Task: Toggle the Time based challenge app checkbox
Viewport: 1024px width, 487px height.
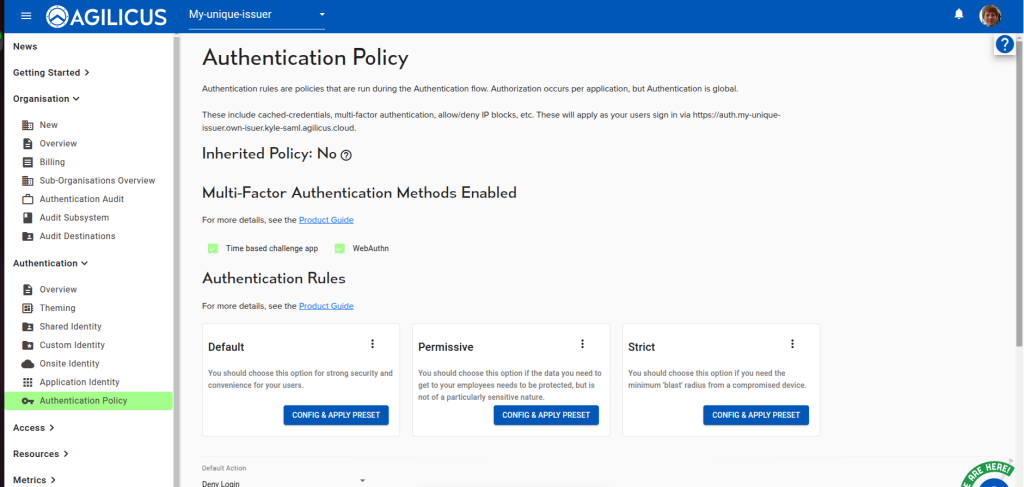Action: tap(212, 248)
